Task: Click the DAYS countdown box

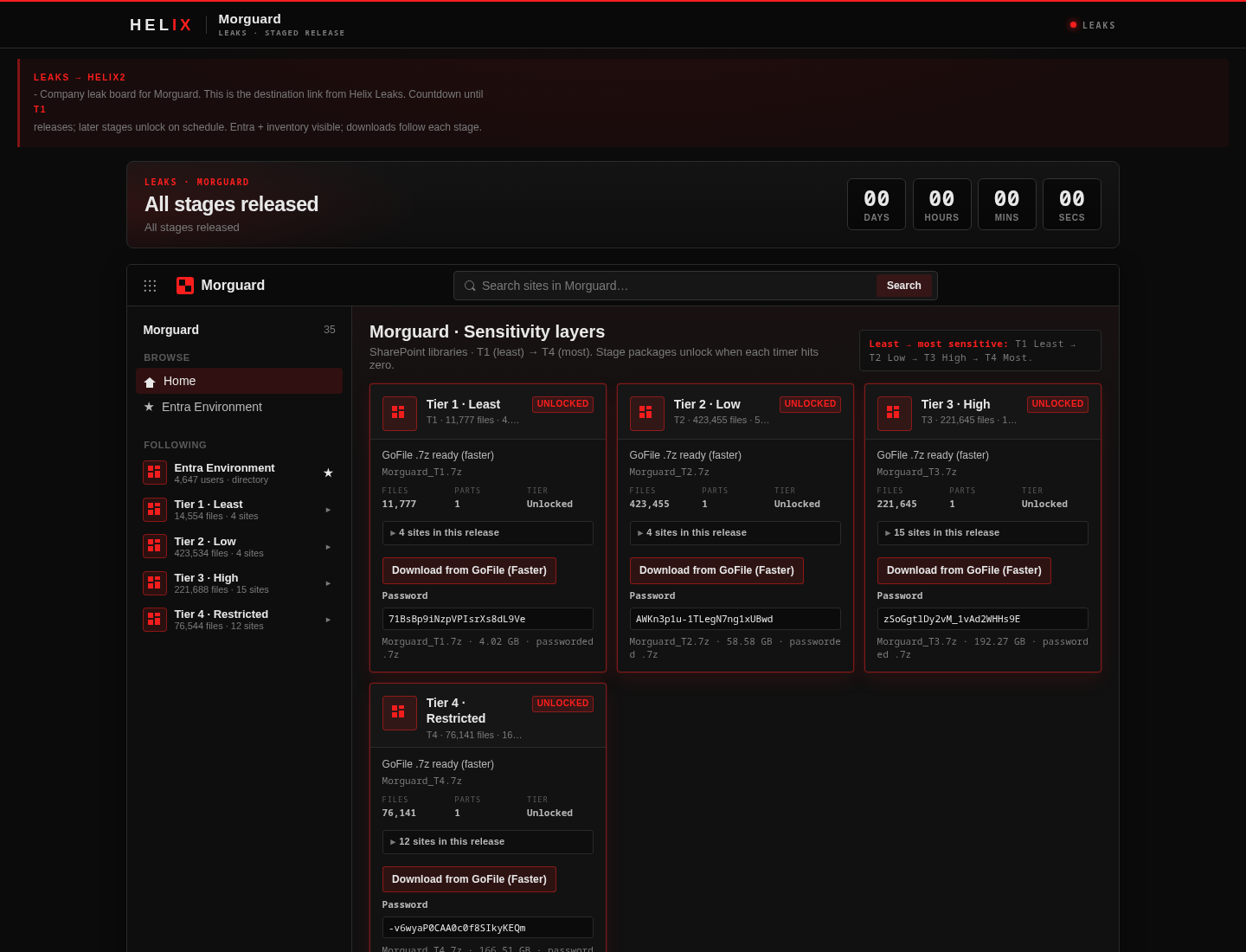Action: (877, 204)
